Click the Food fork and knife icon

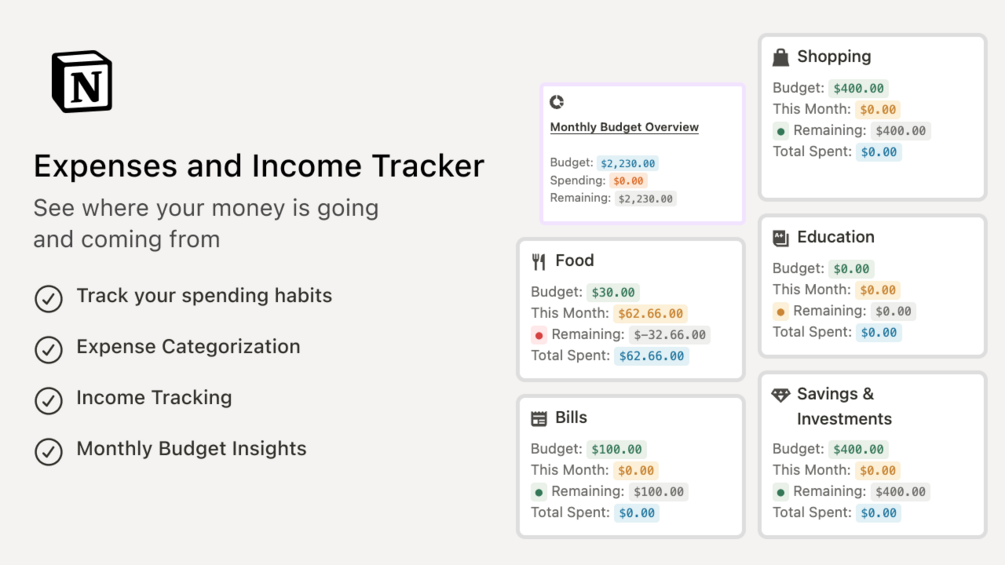coord(539,262)
